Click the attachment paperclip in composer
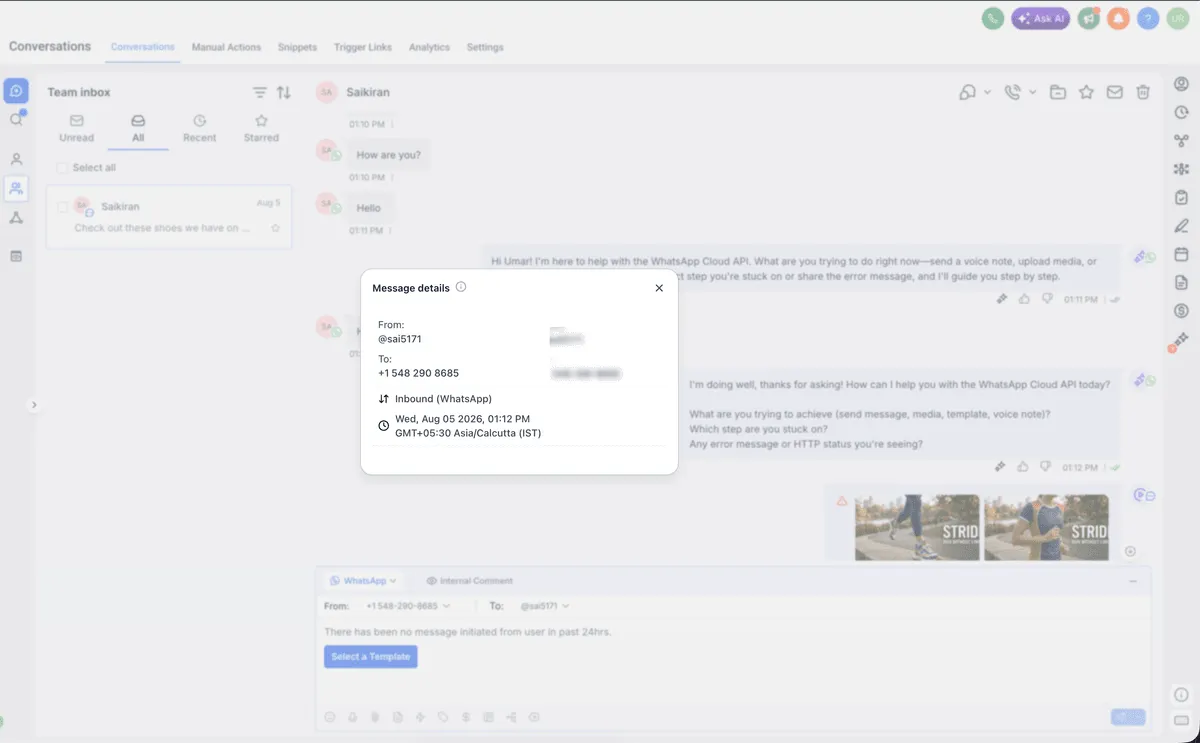1200x743 pixels. 375,717
